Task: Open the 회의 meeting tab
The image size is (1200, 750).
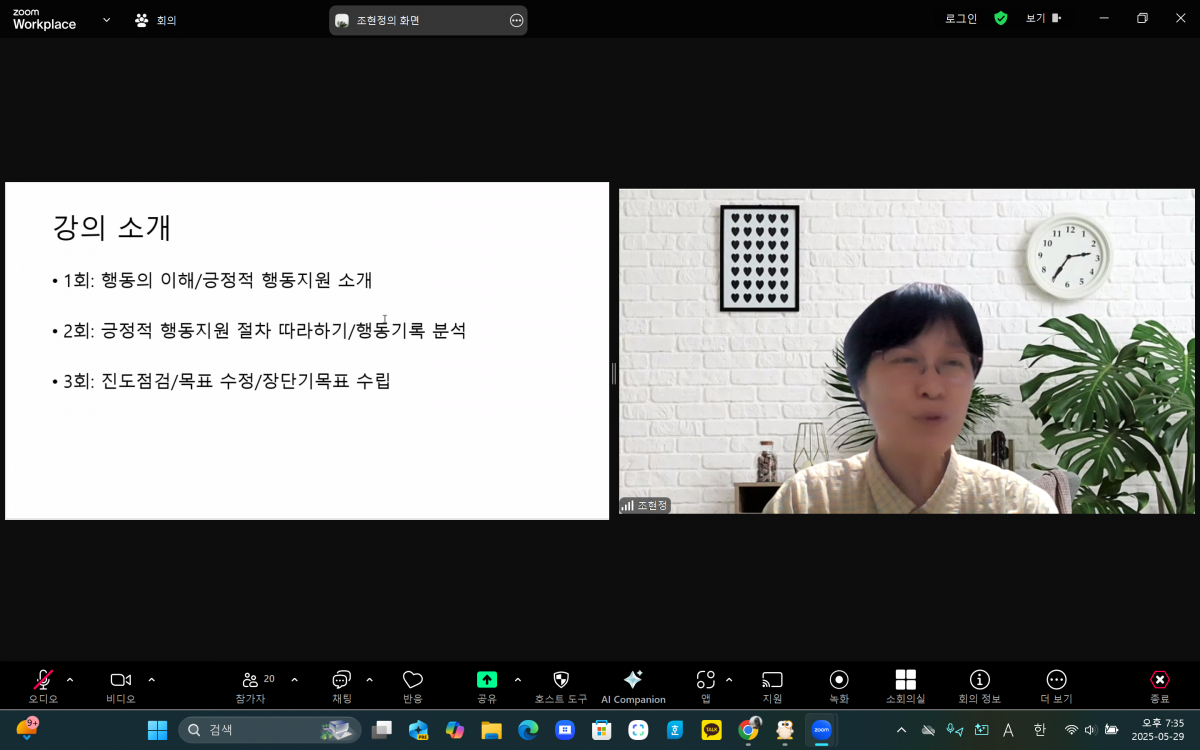Action: (x=156, y=19)
